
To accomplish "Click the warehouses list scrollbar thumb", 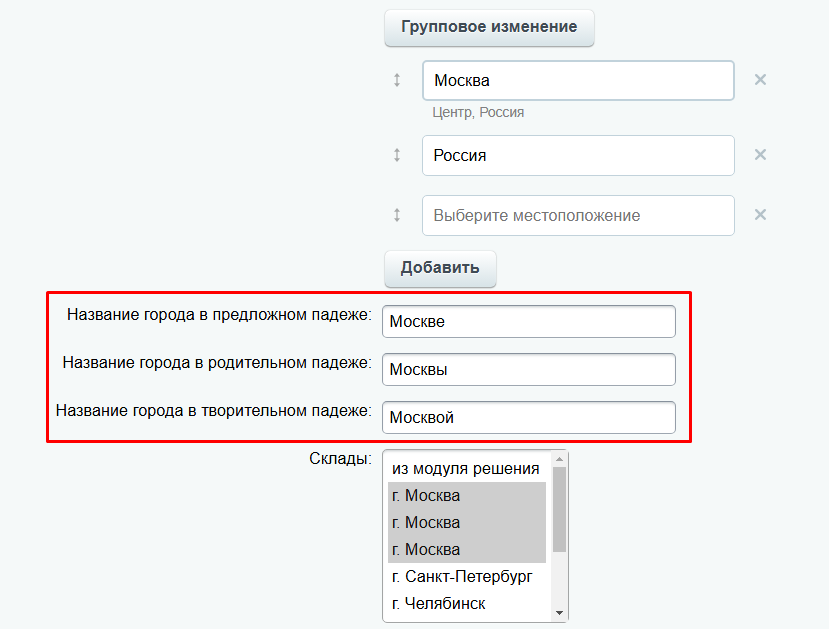I will [559, 509].
